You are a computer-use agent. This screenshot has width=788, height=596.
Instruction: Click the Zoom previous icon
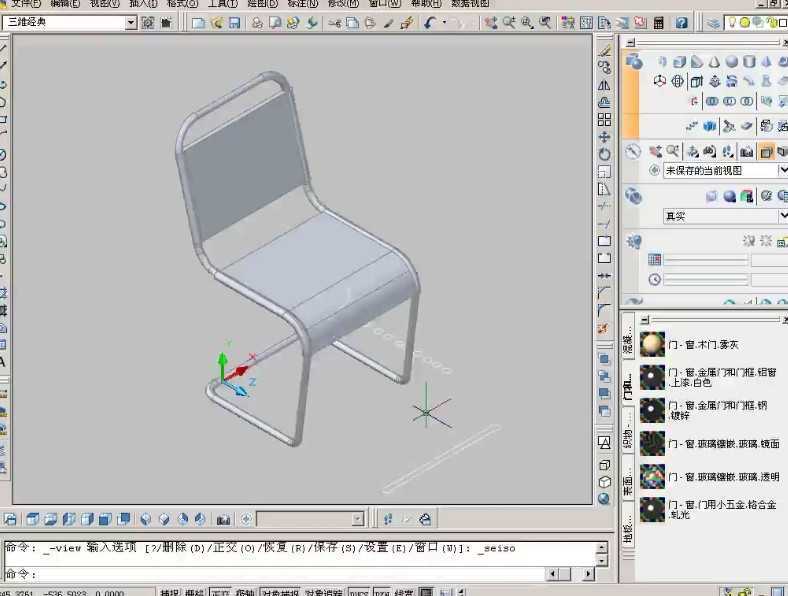pyautogui.click(x=545, y=23)
